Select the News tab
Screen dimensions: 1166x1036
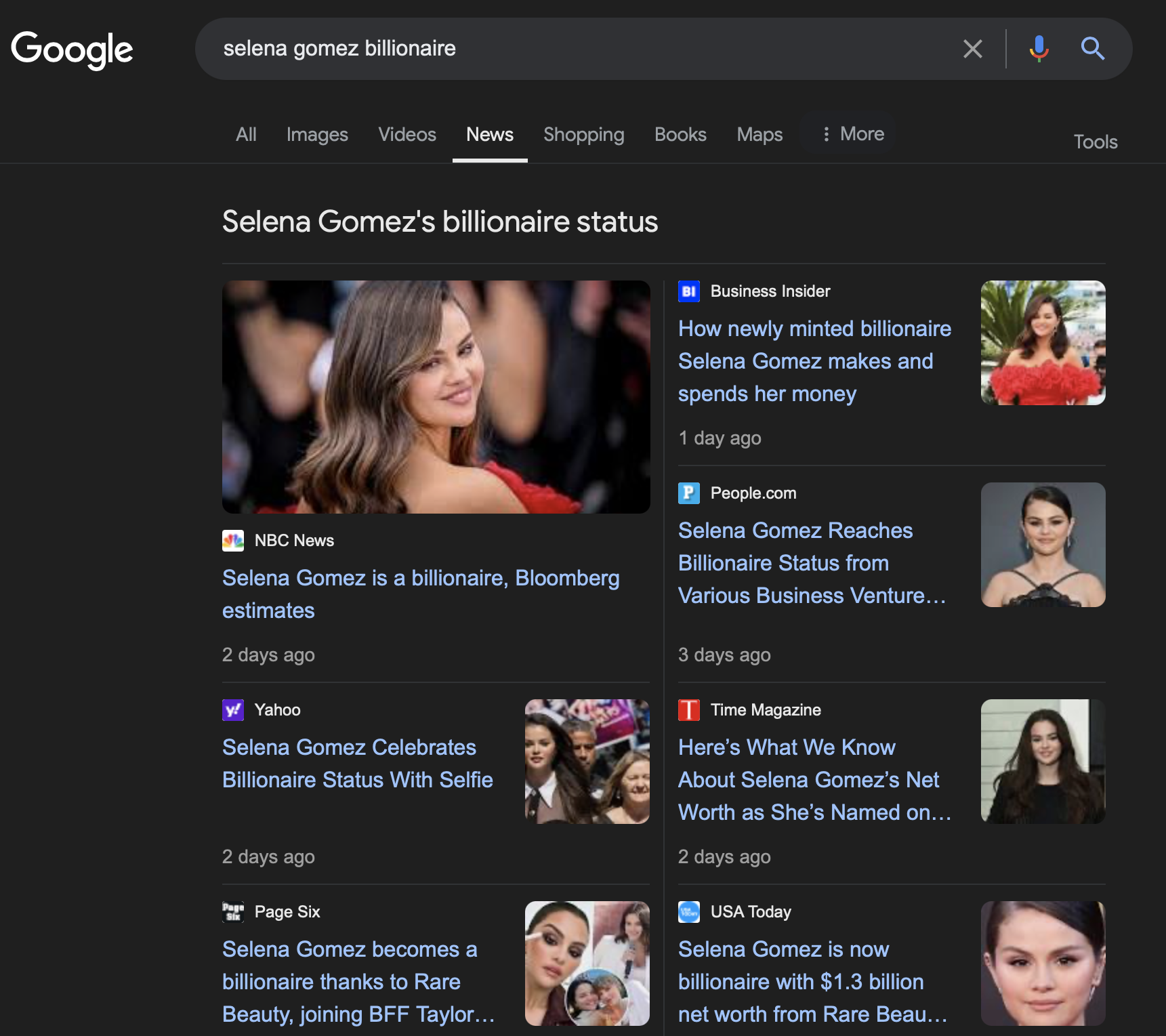point(490,134)
